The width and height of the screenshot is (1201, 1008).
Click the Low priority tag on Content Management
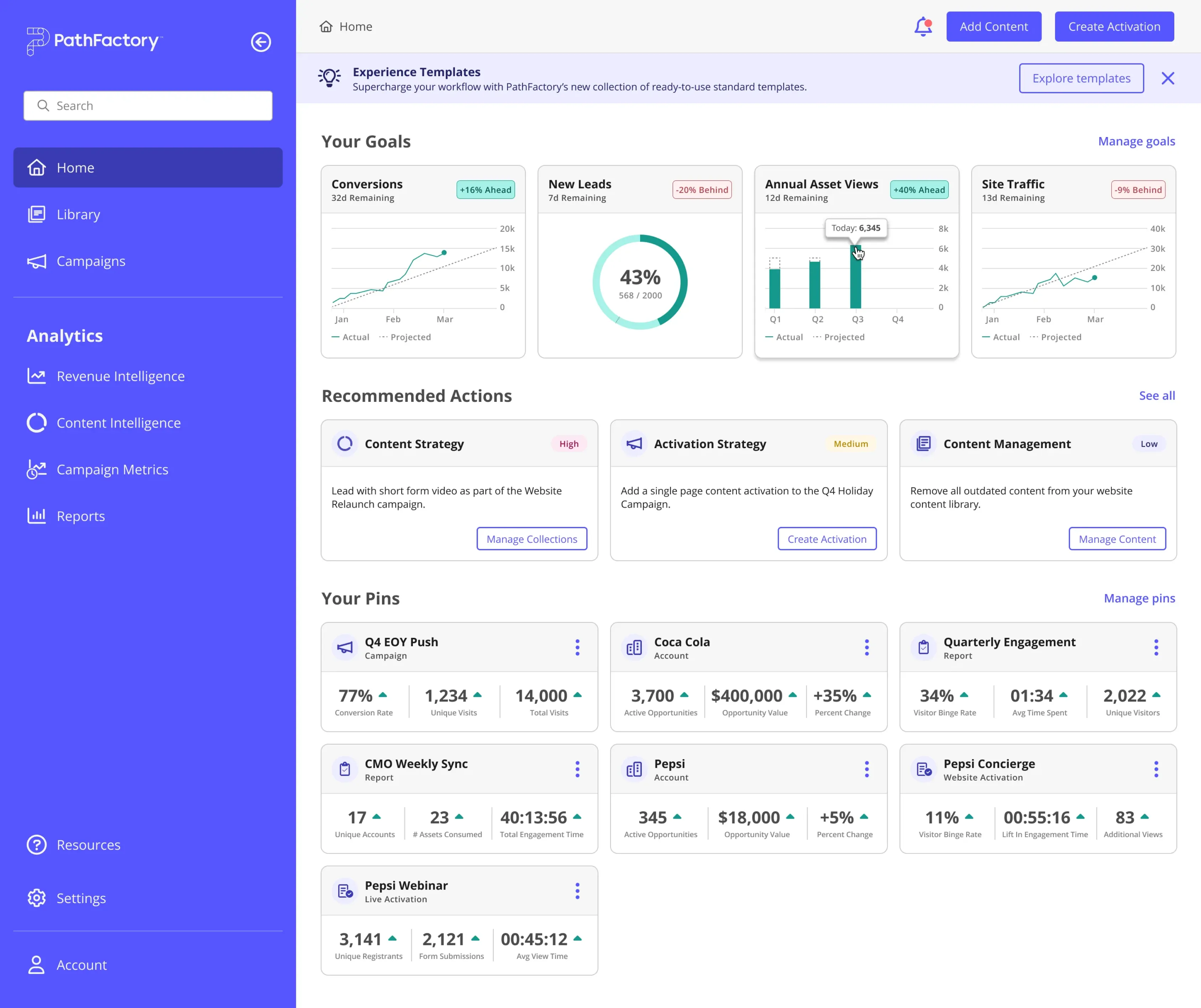1149,444
